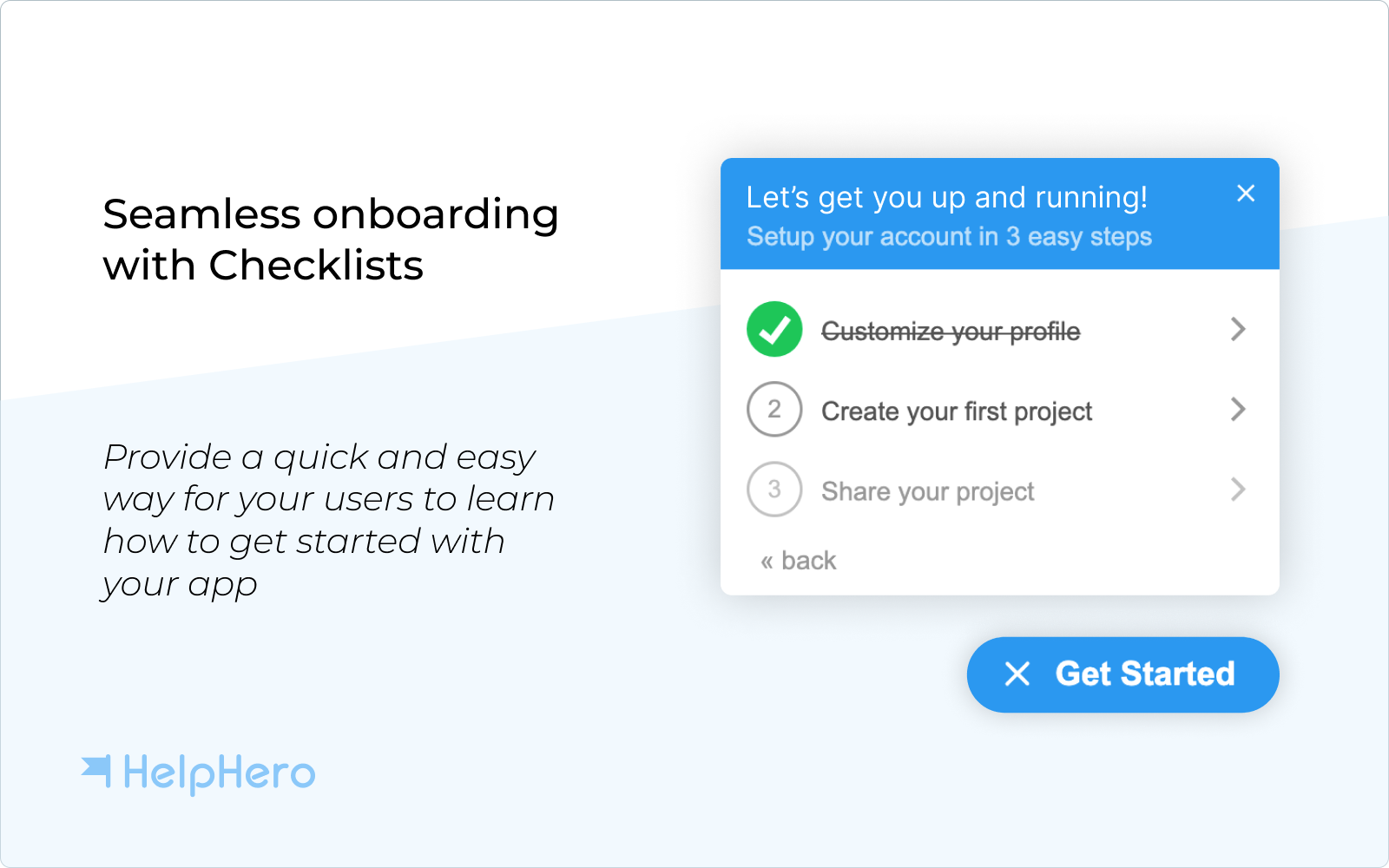Select the step 2 circle
Image resolution: width=1389 pixels, height=868 pixels.
pos(773,409)
